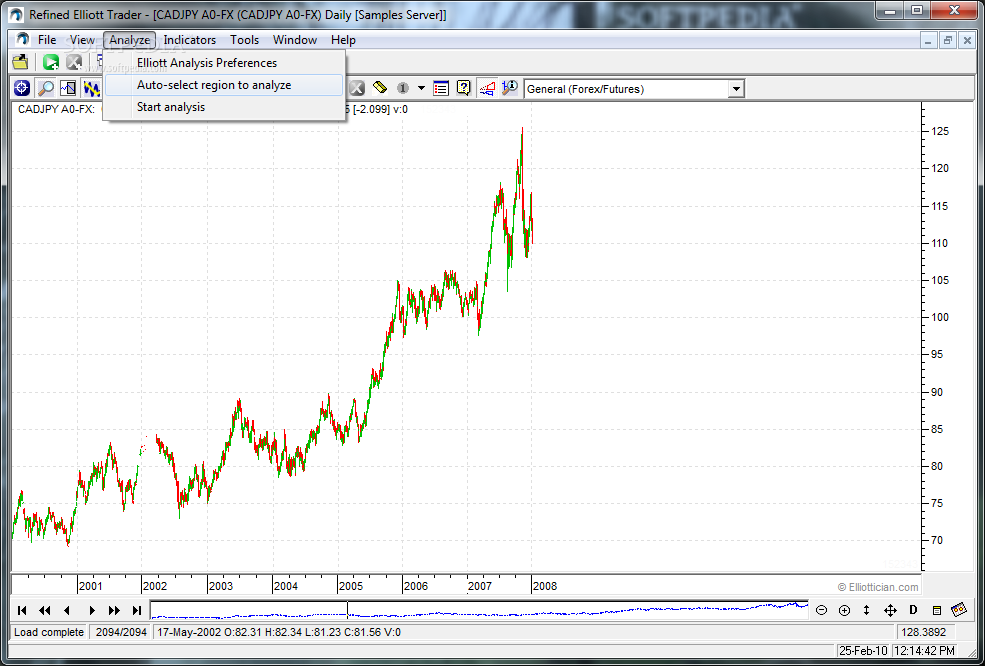
Task: Open the Tools menu
Action: [x=244, y=40]
